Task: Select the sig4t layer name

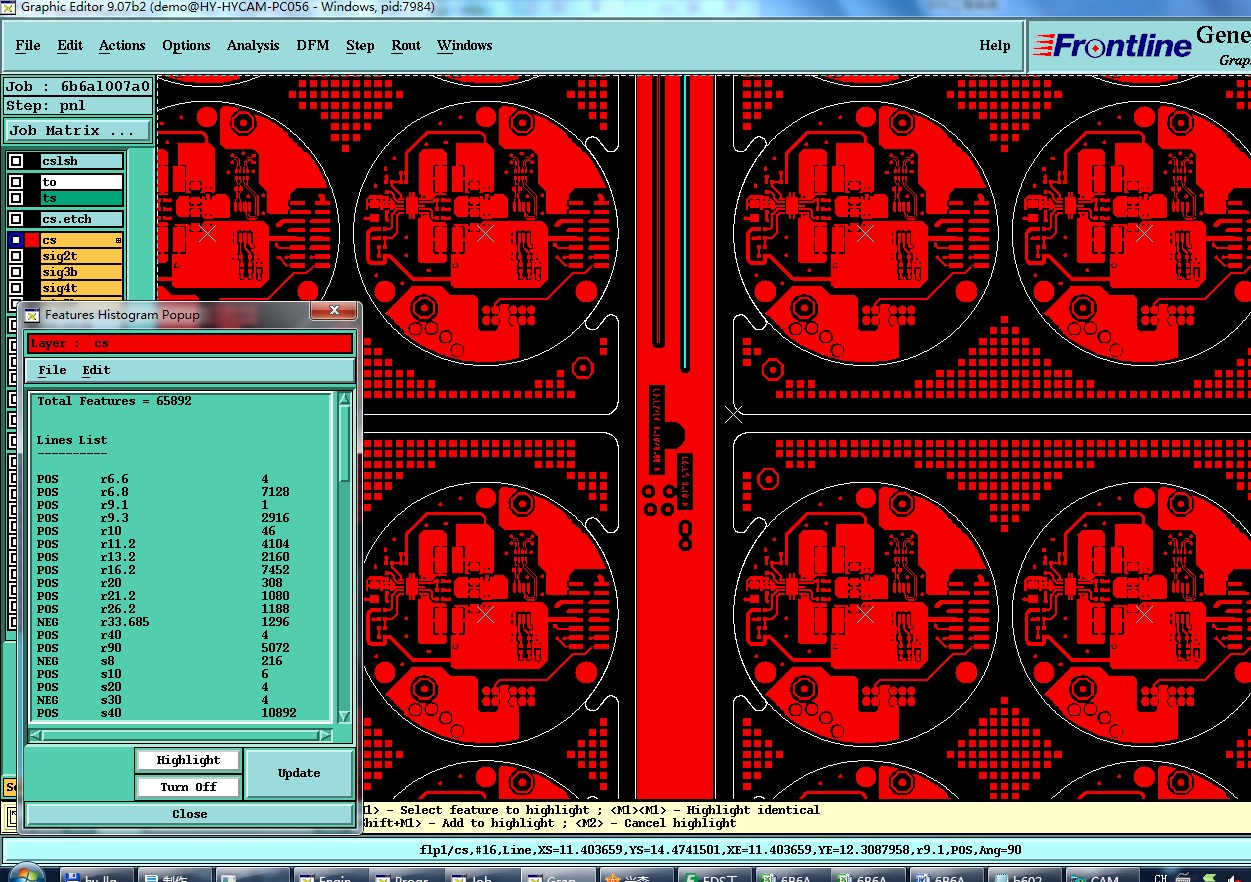Action: [x=81, y=288]
